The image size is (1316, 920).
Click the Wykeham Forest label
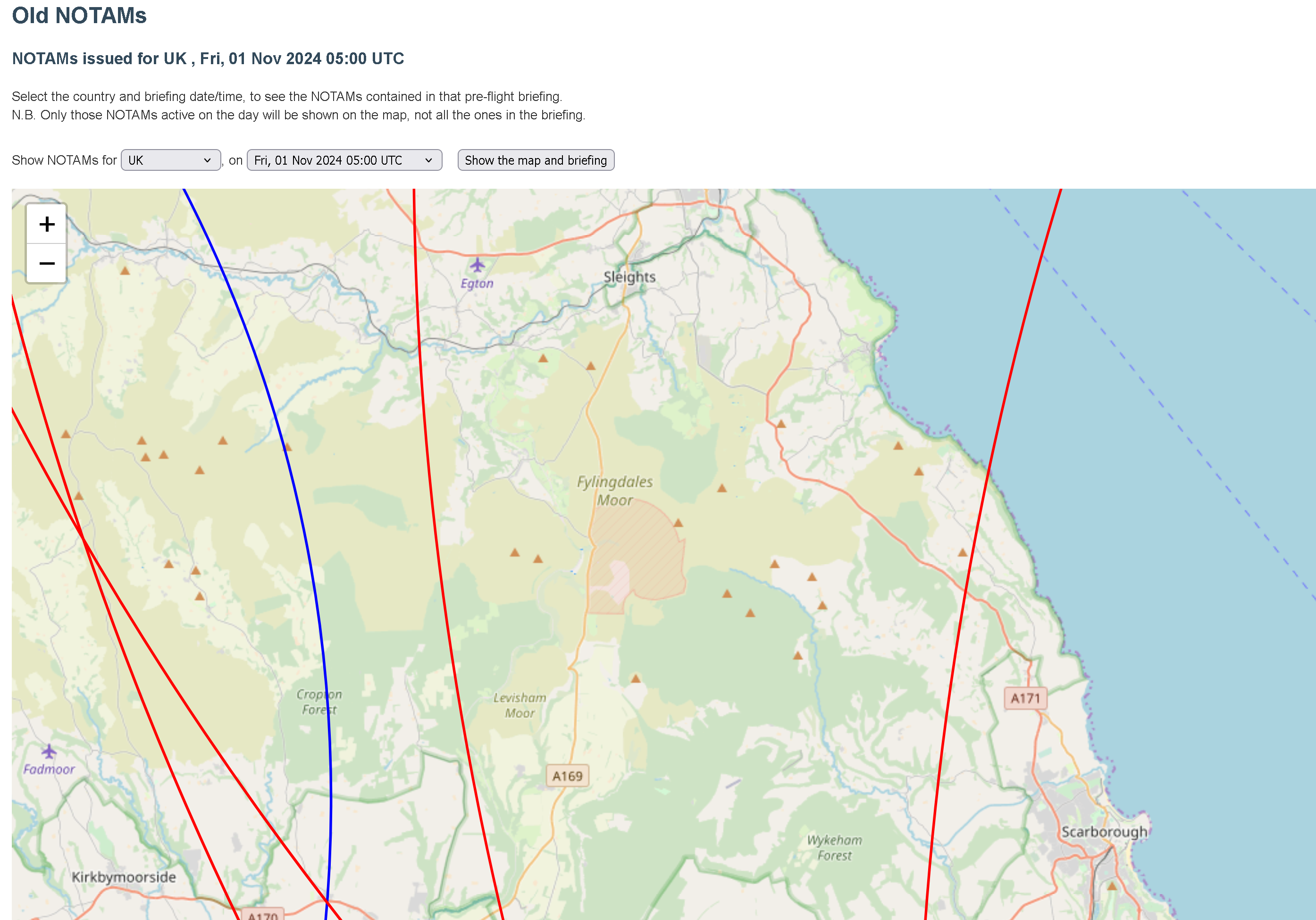pos(834,848)
